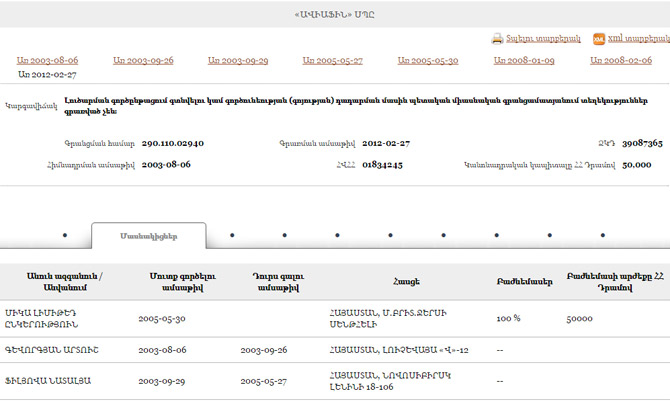670x414 pixels.
Task: Click entry date 2005-05-30 in ՍԻԿԱ ԼԻՄԻԹԵԴ row
Action: point(162,319)
